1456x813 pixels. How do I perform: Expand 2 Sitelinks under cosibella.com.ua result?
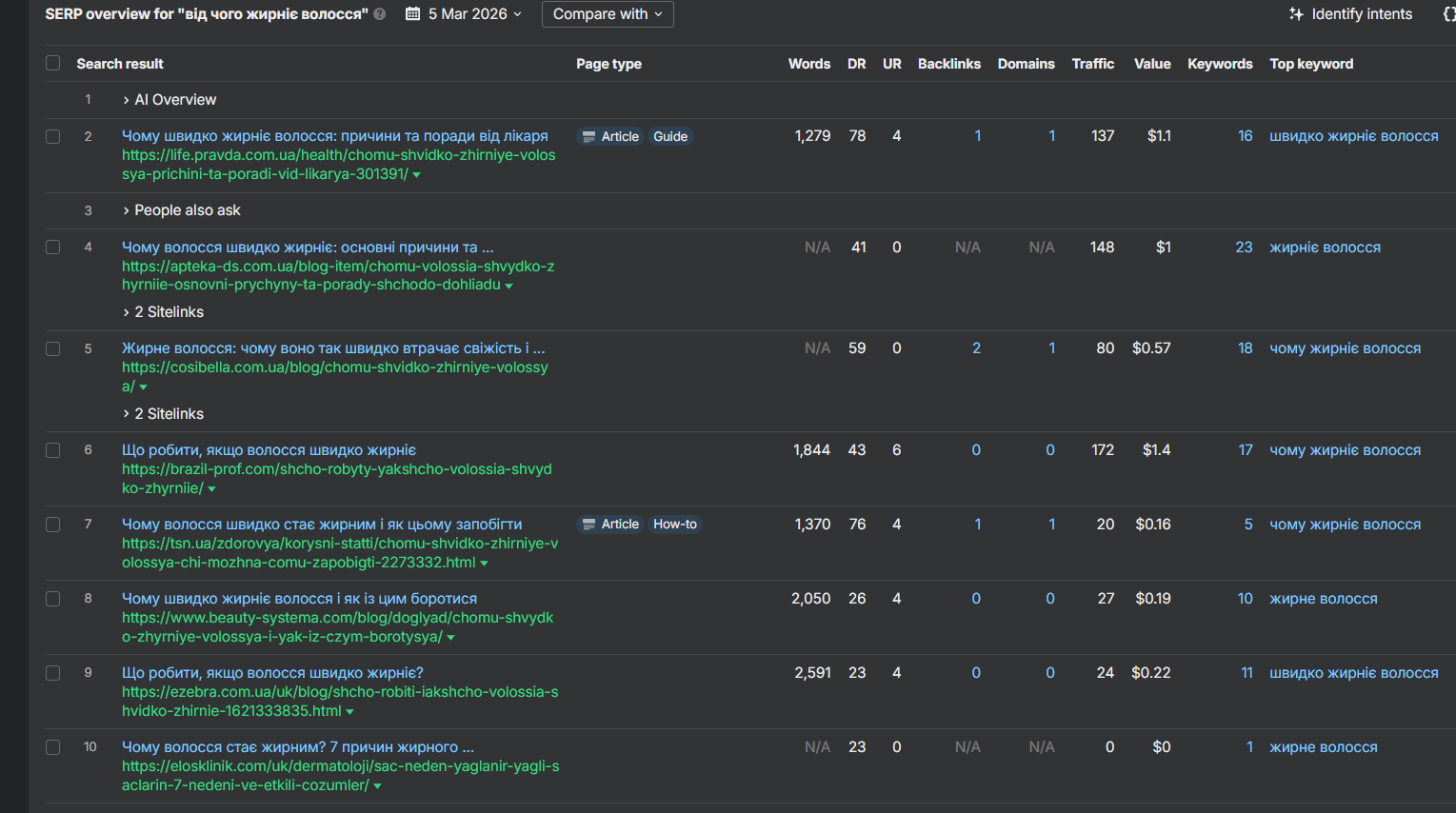tap(163, 414)
